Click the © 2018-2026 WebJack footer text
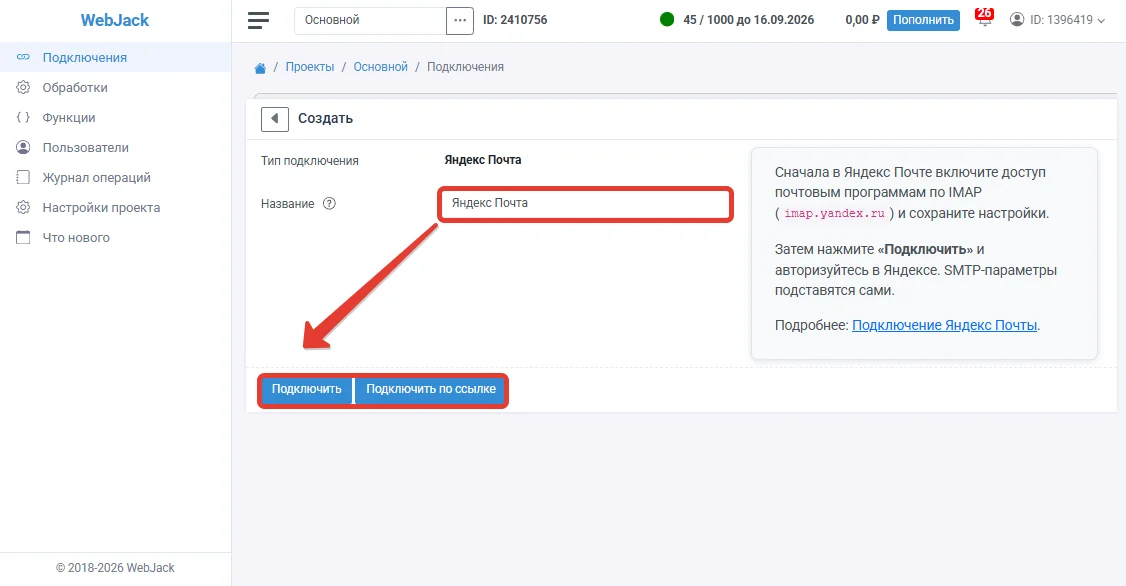Screen dimensions: 1126x586 (x=115, y=568)
